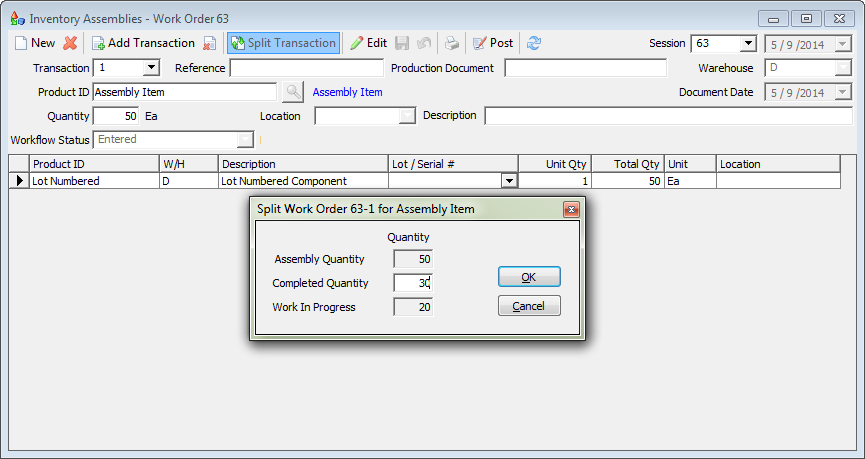Open the session date dropdown
This screenshot has width=865, height=459.
click(x=843, y=44)
